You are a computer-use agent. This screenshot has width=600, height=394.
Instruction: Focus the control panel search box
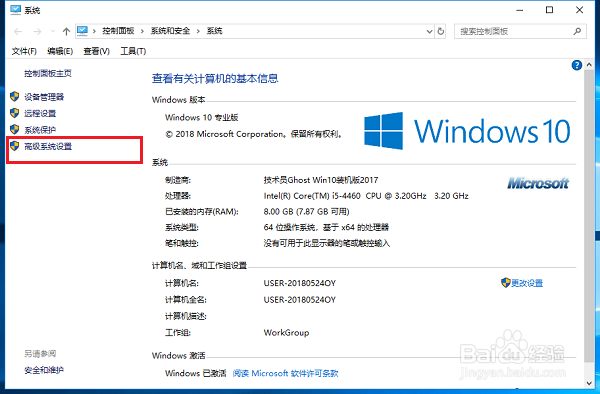[520, 31]
